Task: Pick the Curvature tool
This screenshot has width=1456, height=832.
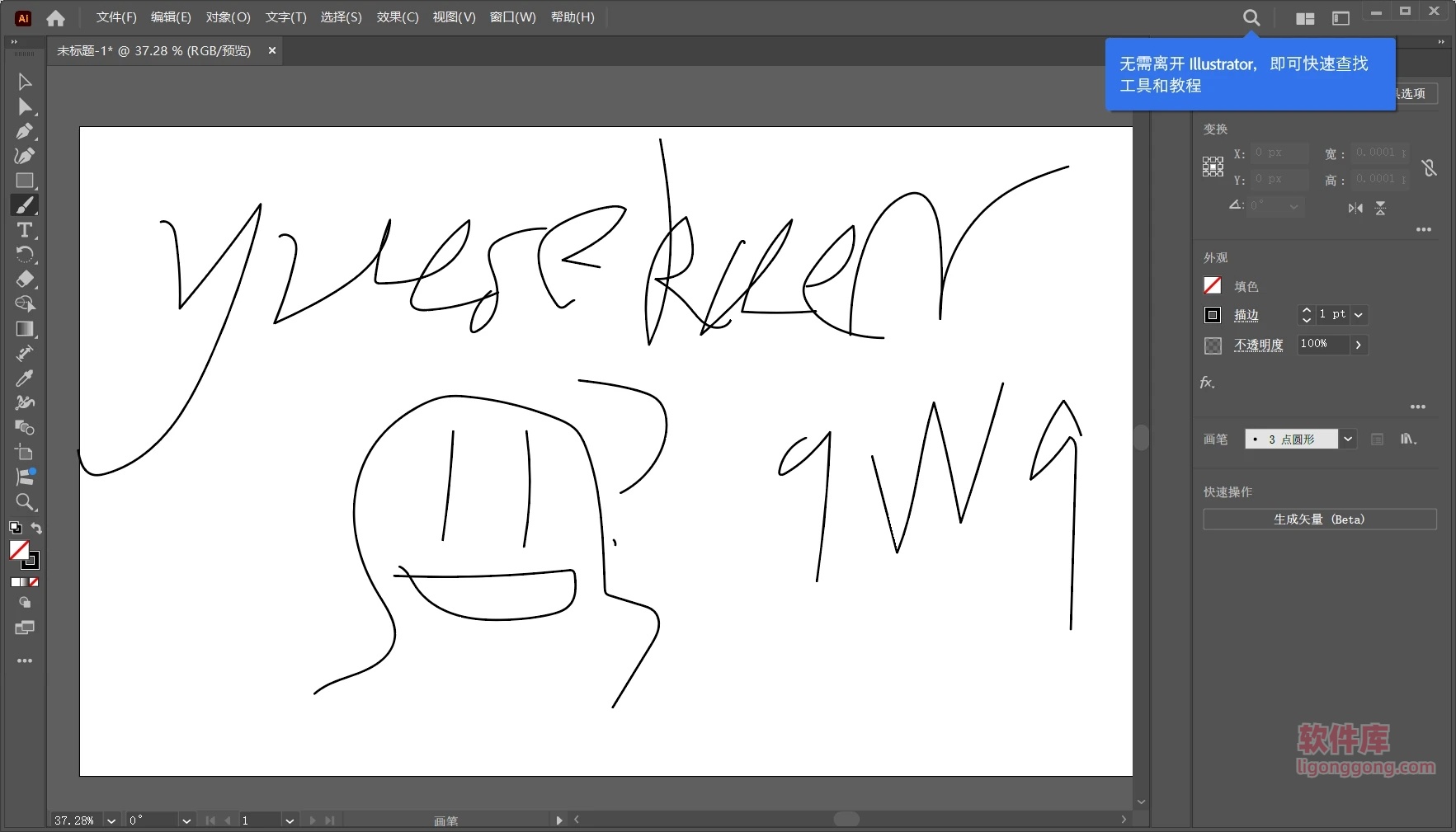Action: click(25, 156)
